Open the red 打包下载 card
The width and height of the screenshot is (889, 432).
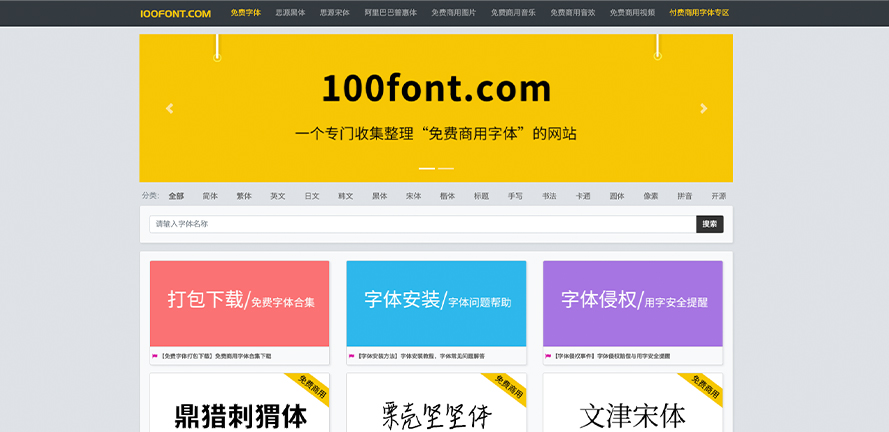239,303
